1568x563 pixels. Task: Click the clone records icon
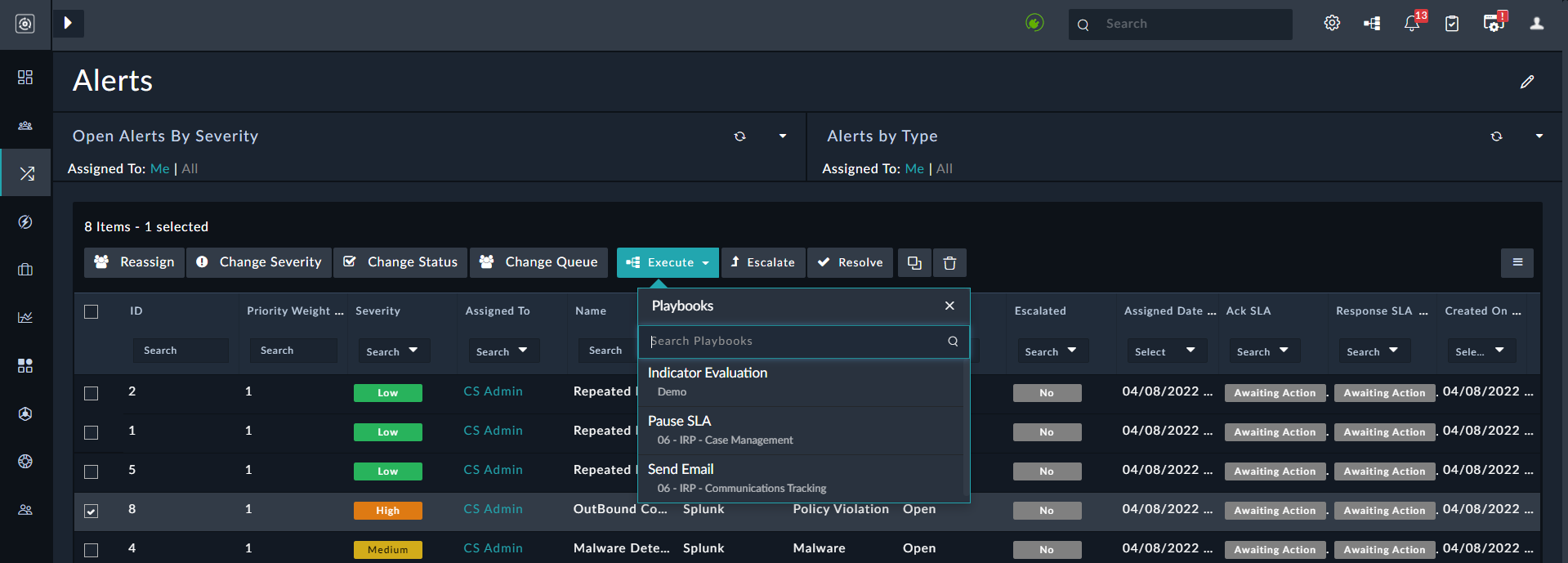pos(914,262)
